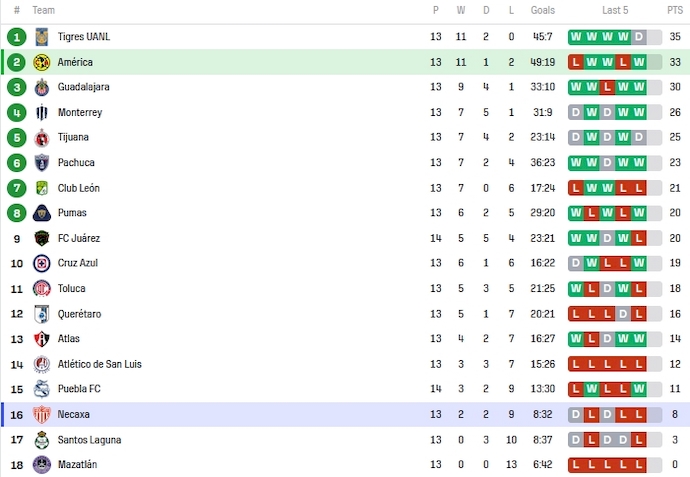Open the Club León team page
Image resolution: width=690 pixels, height=477 pixels.
tap(78, 188)
